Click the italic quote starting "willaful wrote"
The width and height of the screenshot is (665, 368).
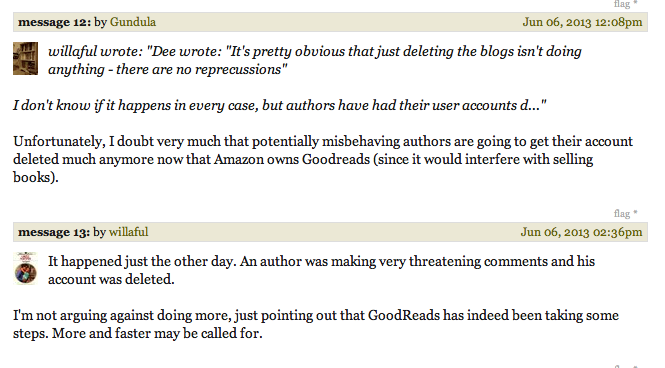pyautogui.click(x=314, y=60)
